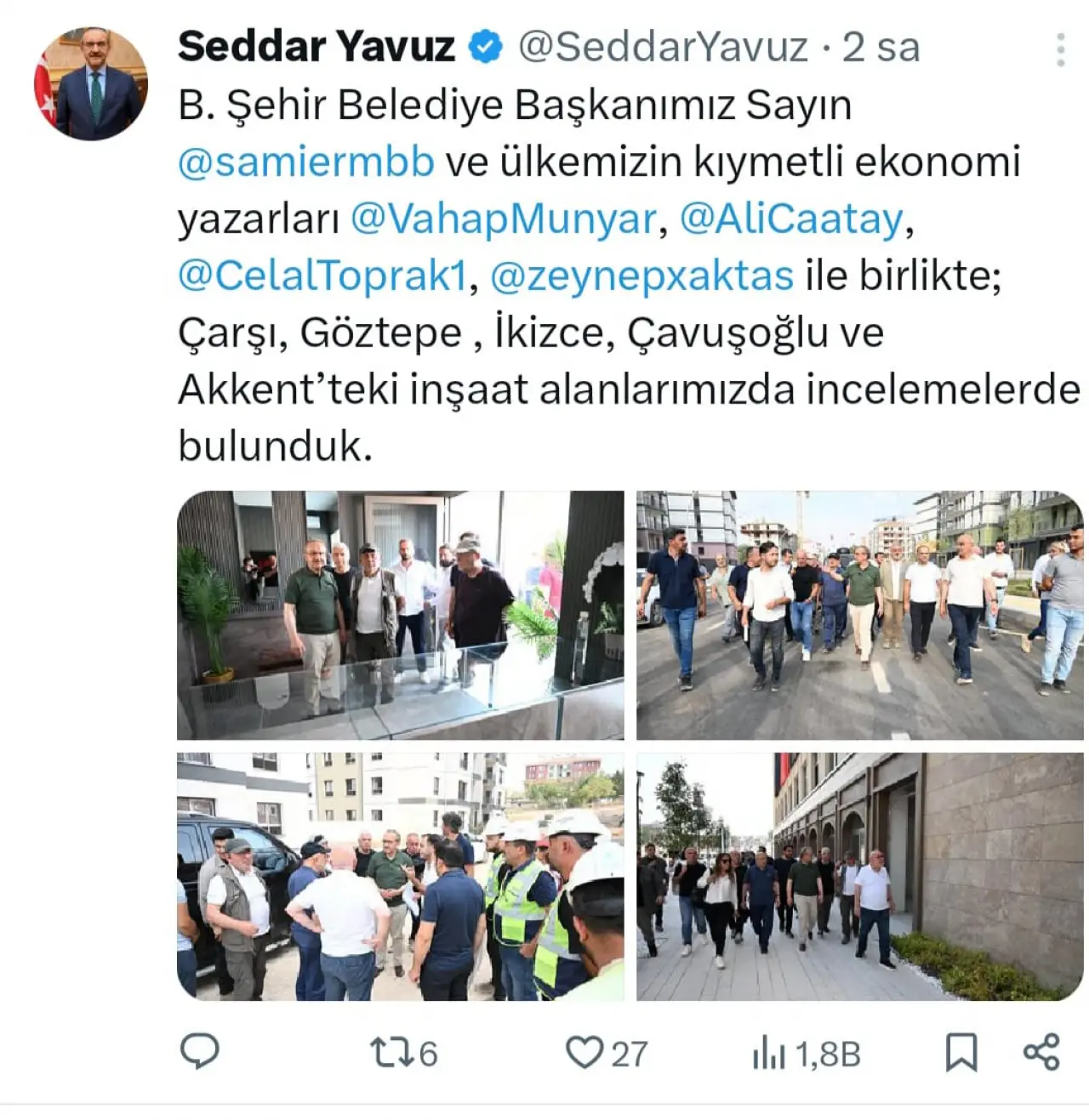Image resolution: width=1089 pixels, height=1120 pixels.
Task: Open the street walking group photo
Action: point(860,615)
